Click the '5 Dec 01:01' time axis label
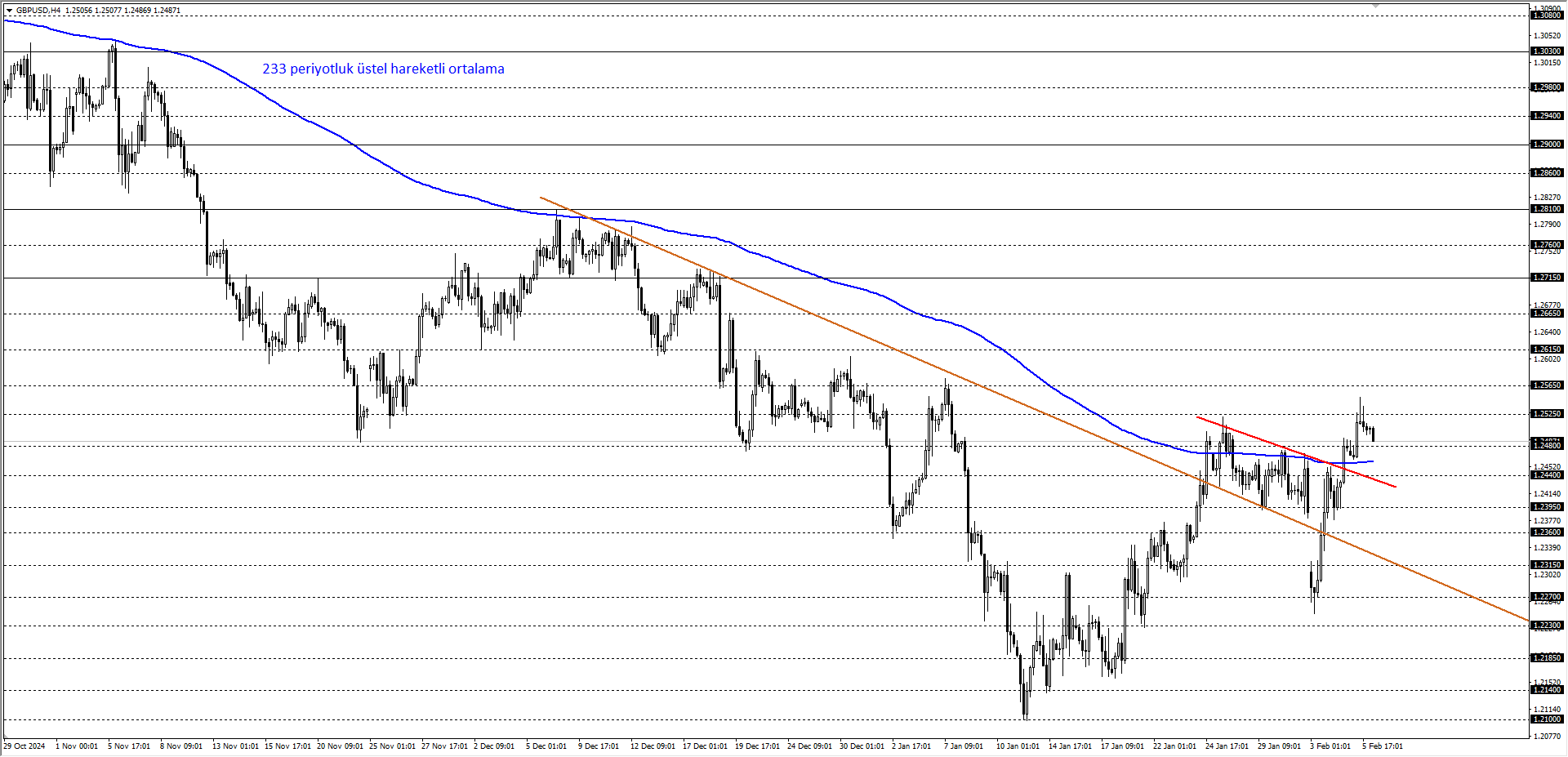The image size is (1568, 757). (546, 746)
